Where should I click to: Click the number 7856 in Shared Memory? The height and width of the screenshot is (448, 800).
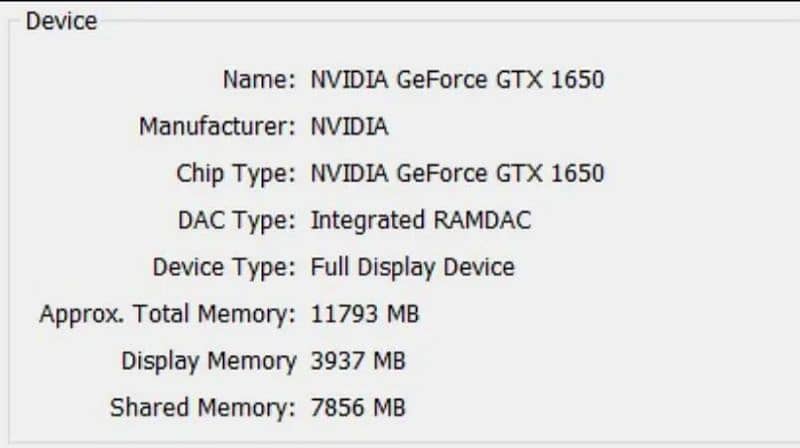coord(338,407)
